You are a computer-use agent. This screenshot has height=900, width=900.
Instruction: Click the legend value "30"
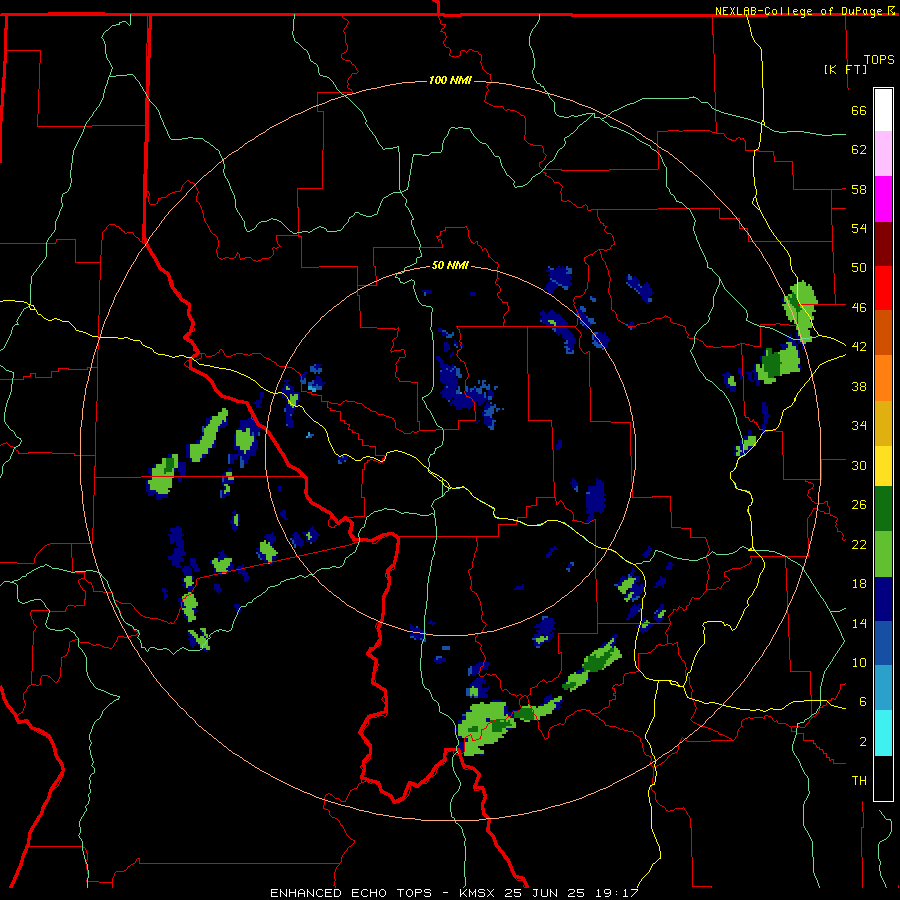pyautogui.click(x=859, y=465)
